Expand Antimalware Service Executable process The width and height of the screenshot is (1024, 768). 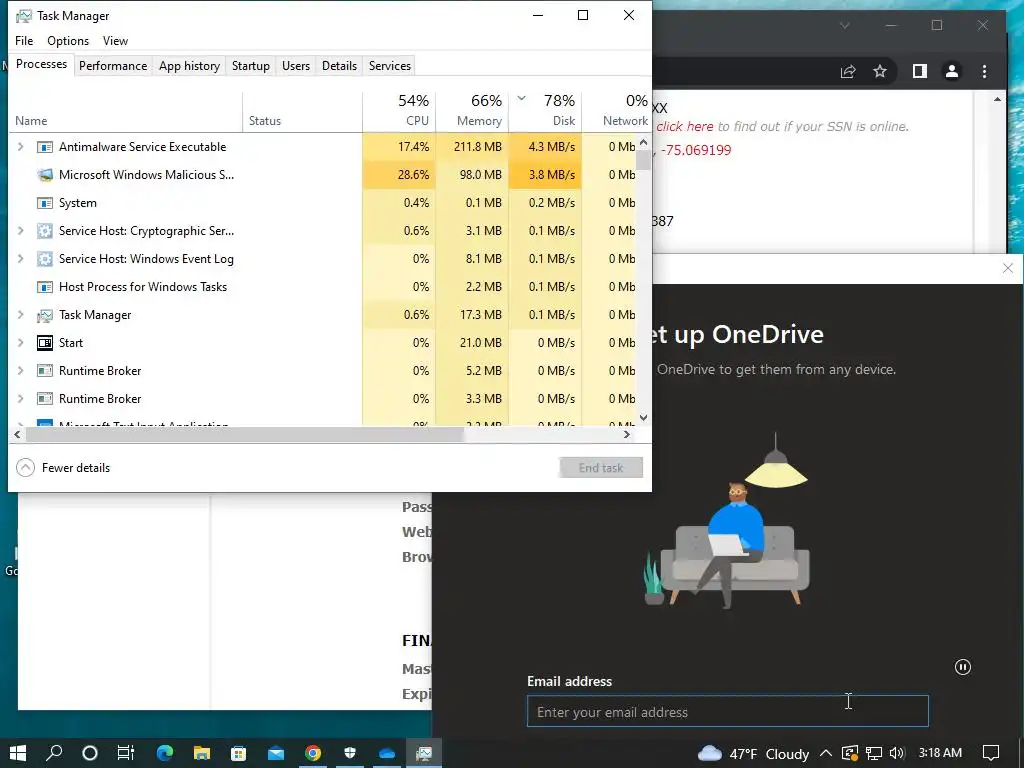coord(20,147)
